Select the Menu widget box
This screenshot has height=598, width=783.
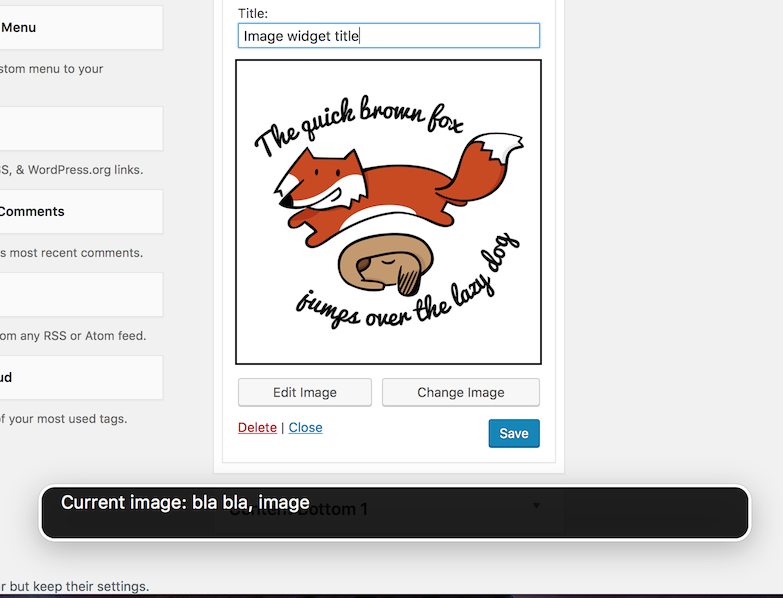point(80,27)
